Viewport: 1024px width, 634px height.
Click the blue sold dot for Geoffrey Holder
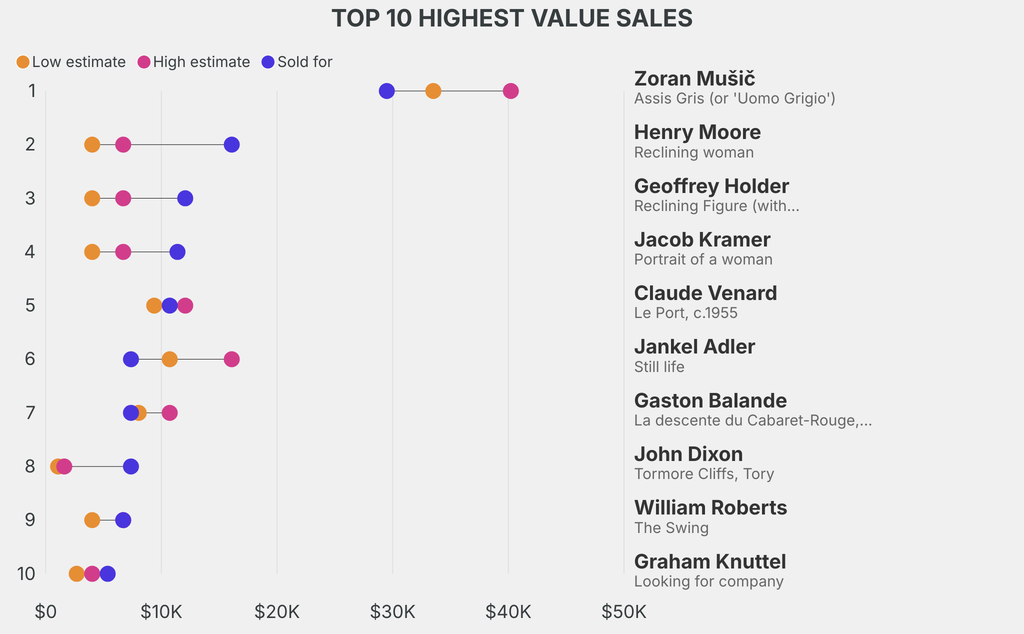point(185,198)
